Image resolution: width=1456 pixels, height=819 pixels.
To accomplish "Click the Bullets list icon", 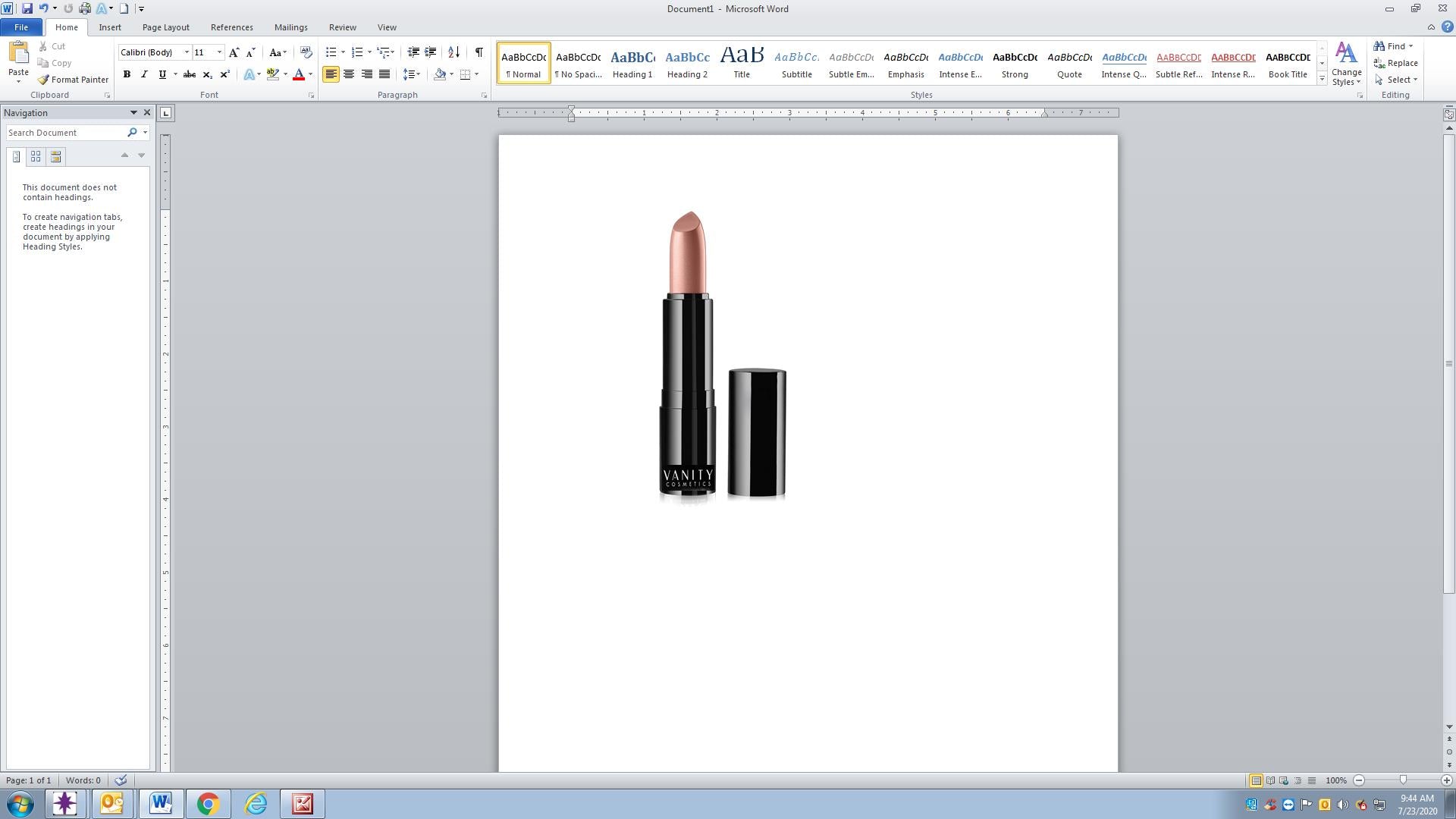I will tap(331, 52).
